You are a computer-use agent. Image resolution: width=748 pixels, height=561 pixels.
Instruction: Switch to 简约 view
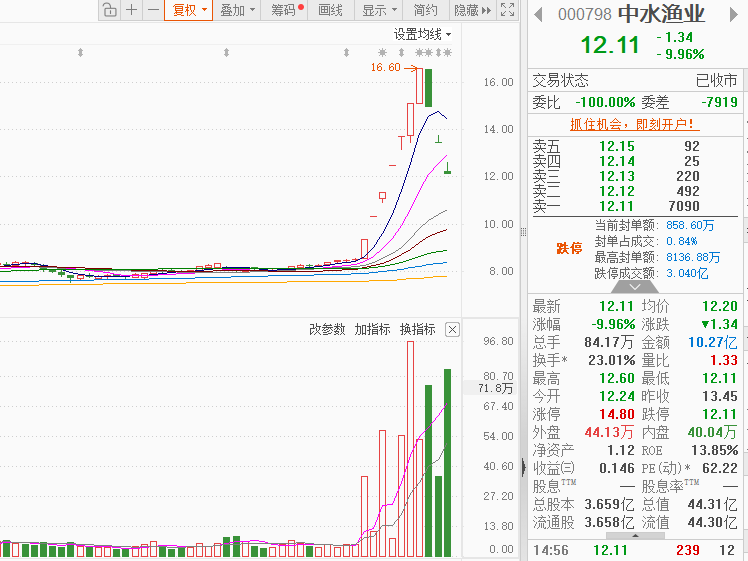click(425, 10)
